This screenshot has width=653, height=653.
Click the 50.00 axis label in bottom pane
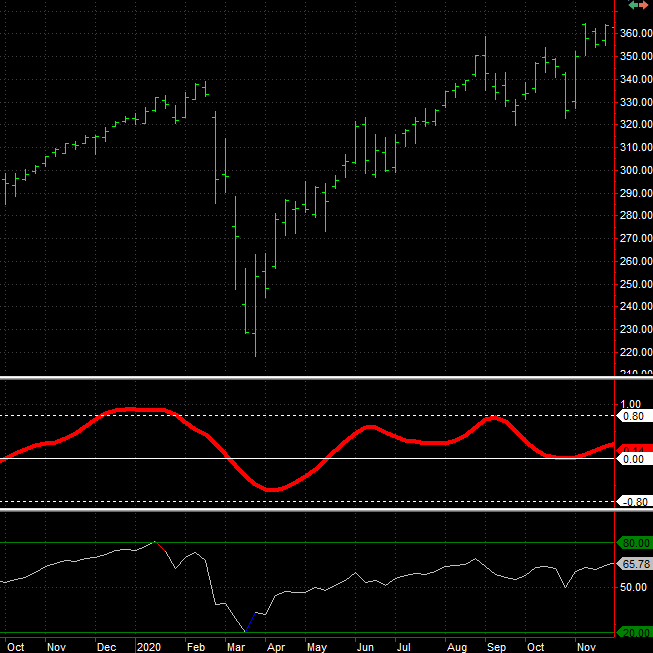click(633, 587)
